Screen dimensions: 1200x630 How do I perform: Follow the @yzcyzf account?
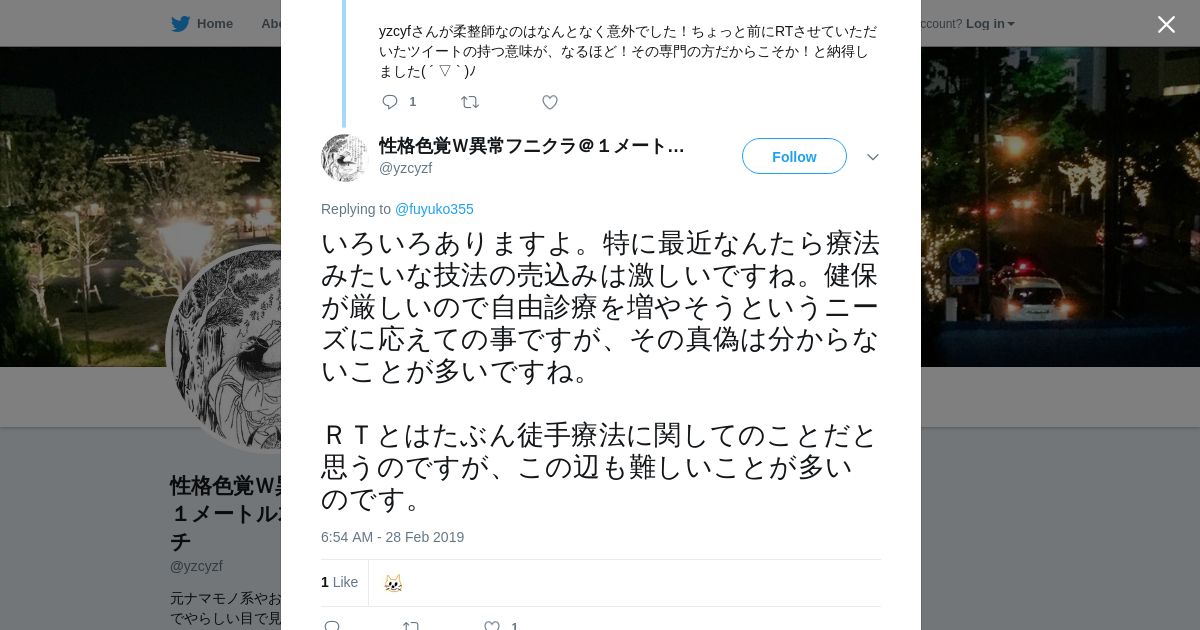click(794, 157)
